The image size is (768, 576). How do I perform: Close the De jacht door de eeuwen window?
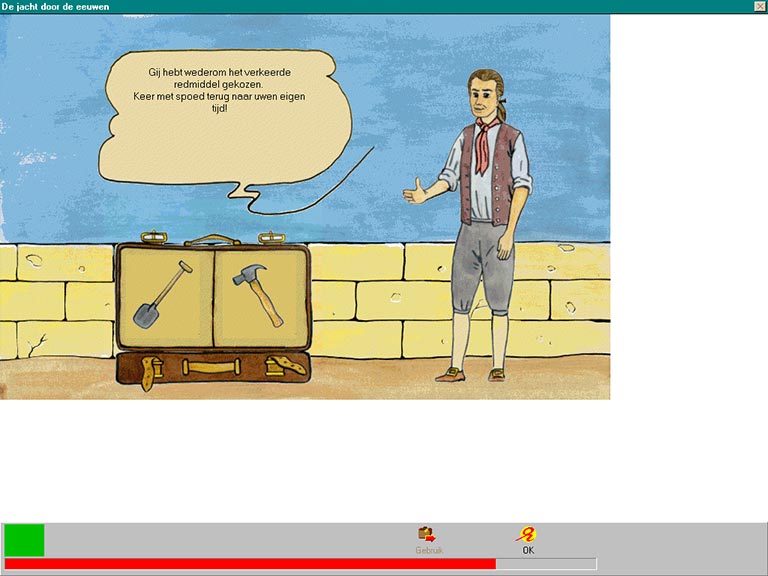pos(760,6)
